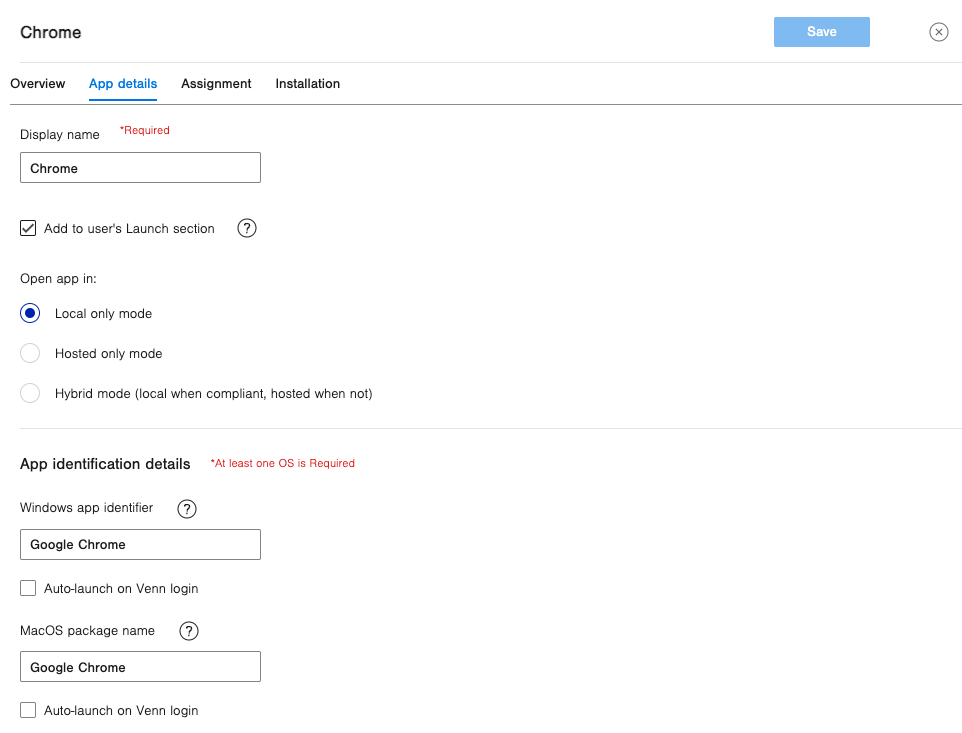This screenshot has width=962, height=733.
Task: Open help icon beside MacOS package name
Action: click(188, 631)
